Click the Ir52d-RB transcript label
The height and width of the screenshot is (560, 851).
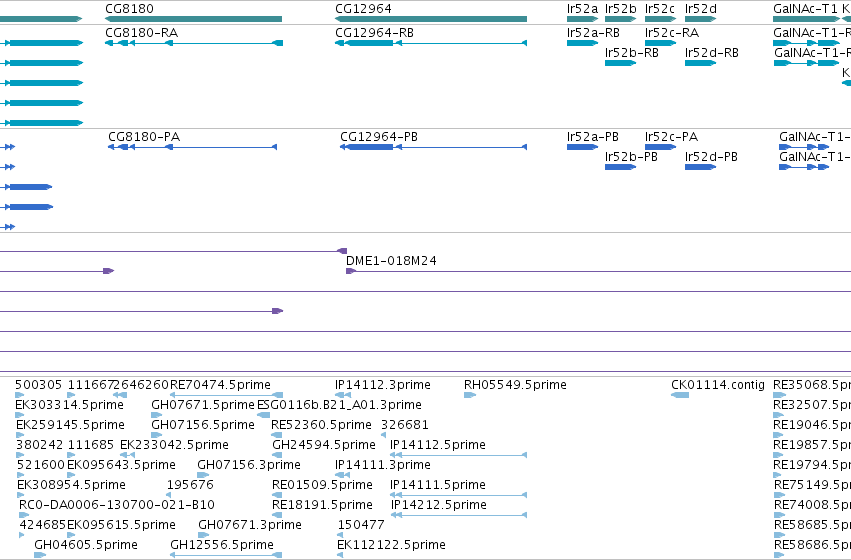click(712, 53)
